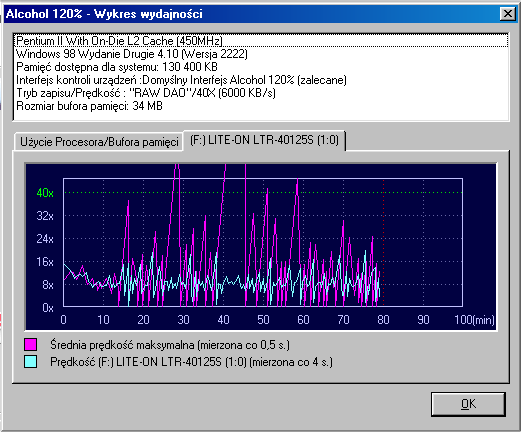
Task: Click the Prędkość LITE-ON legend text
Action: coord(191,362)
